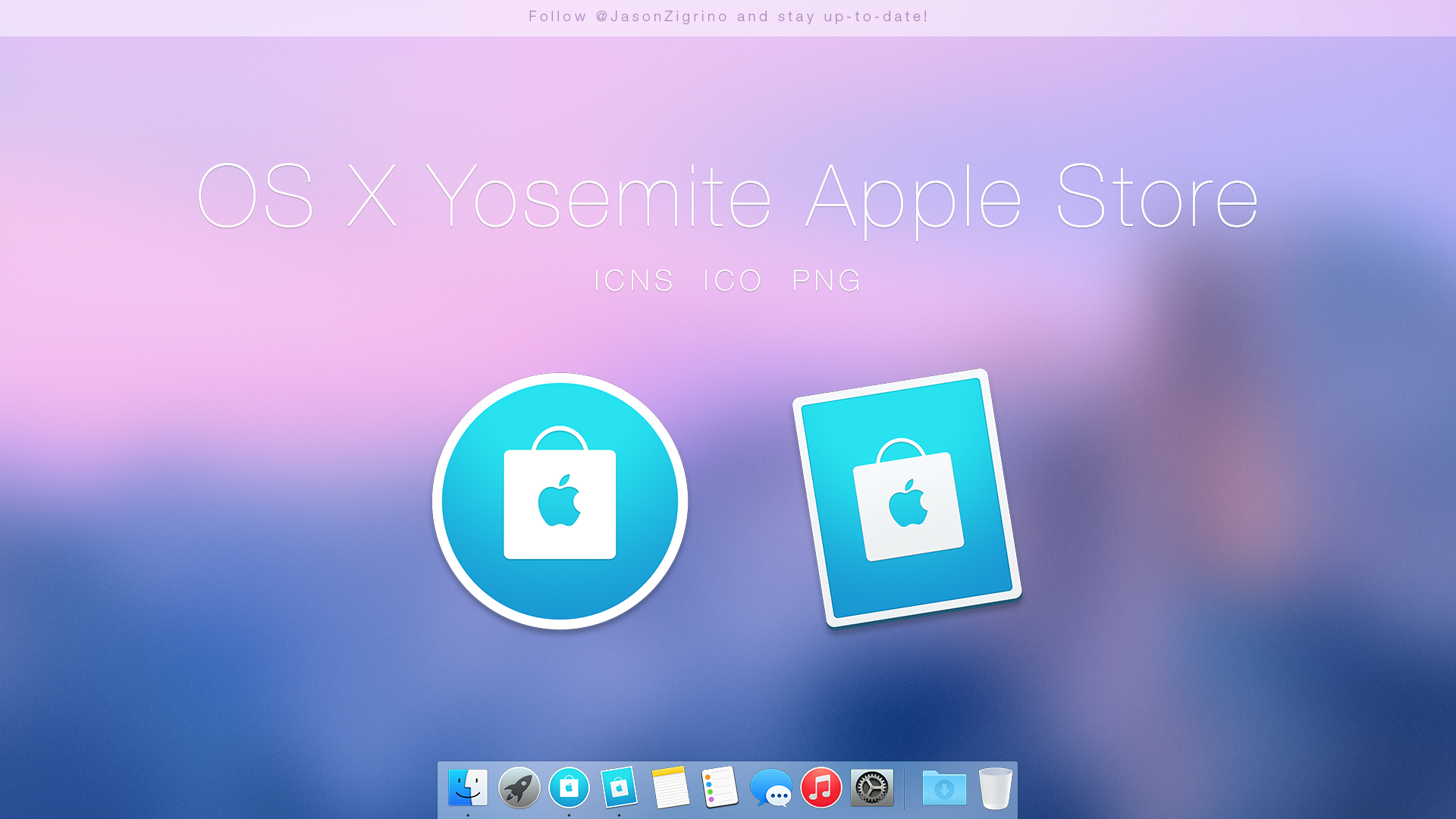Open the round Apple Store app in the dock
This screenshot has width=1456, height=819.
coord(569,789)
